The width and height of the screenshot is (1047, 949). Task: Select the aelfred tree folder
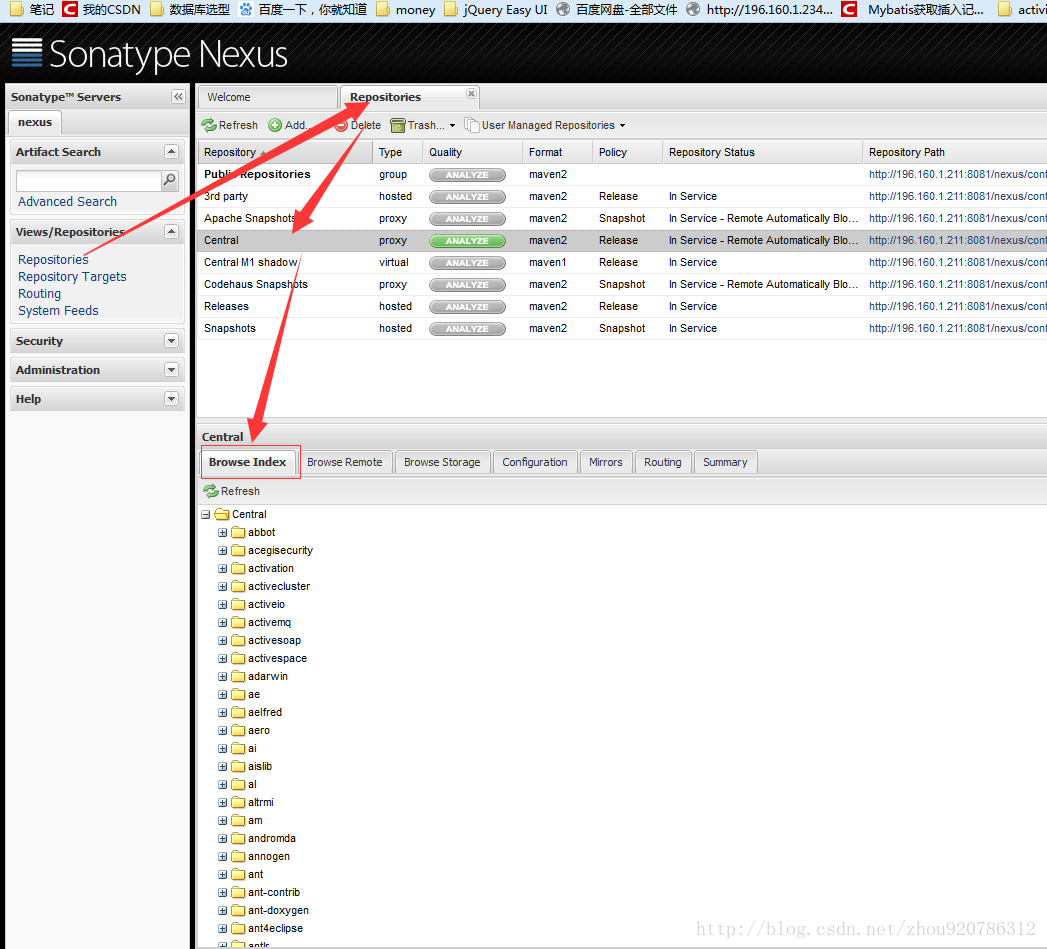click(265, 713)
